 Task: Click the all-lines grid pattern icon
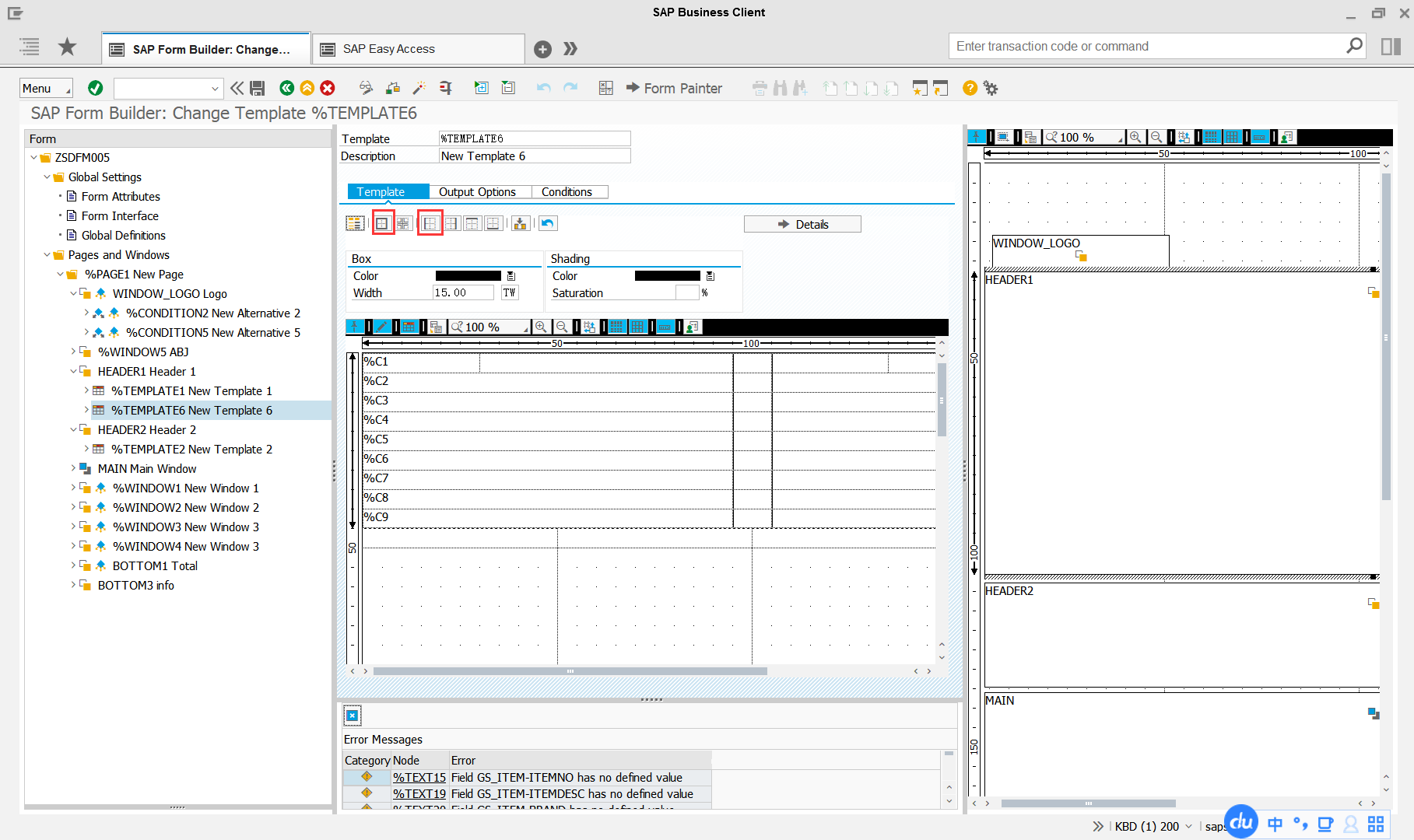403,224
